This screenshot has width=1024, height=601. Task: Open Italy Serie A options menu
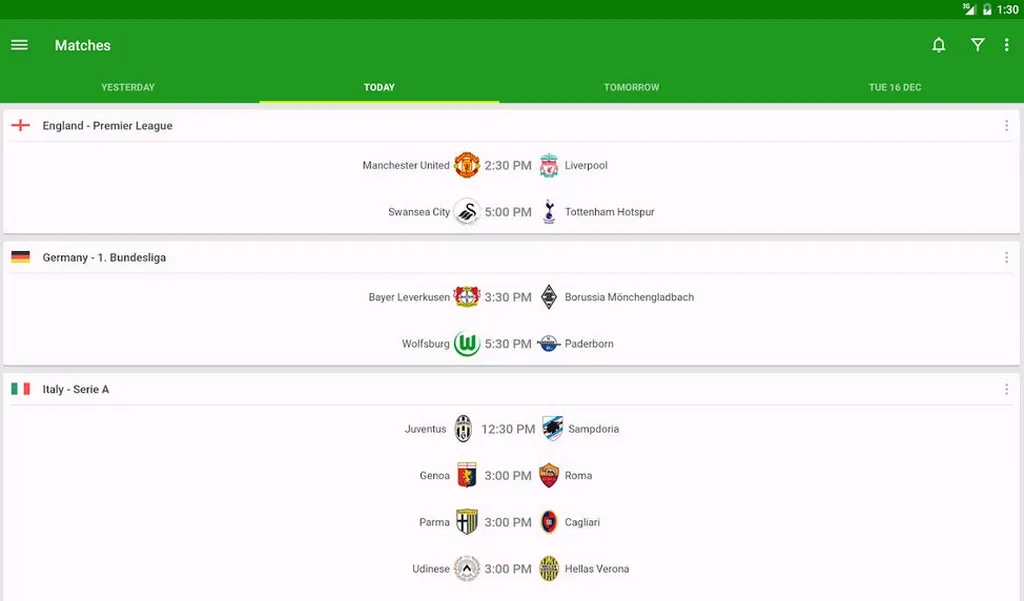(x=1006, y=389)
